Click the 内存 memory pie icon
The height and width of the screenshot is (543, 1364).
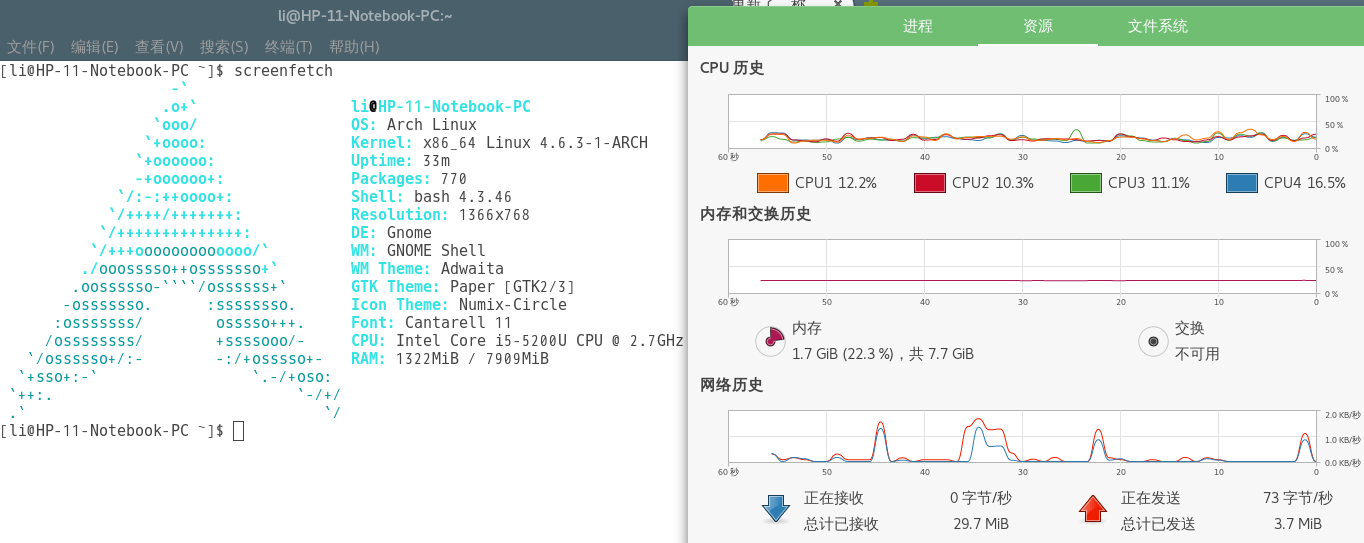(x=770, y=341)
